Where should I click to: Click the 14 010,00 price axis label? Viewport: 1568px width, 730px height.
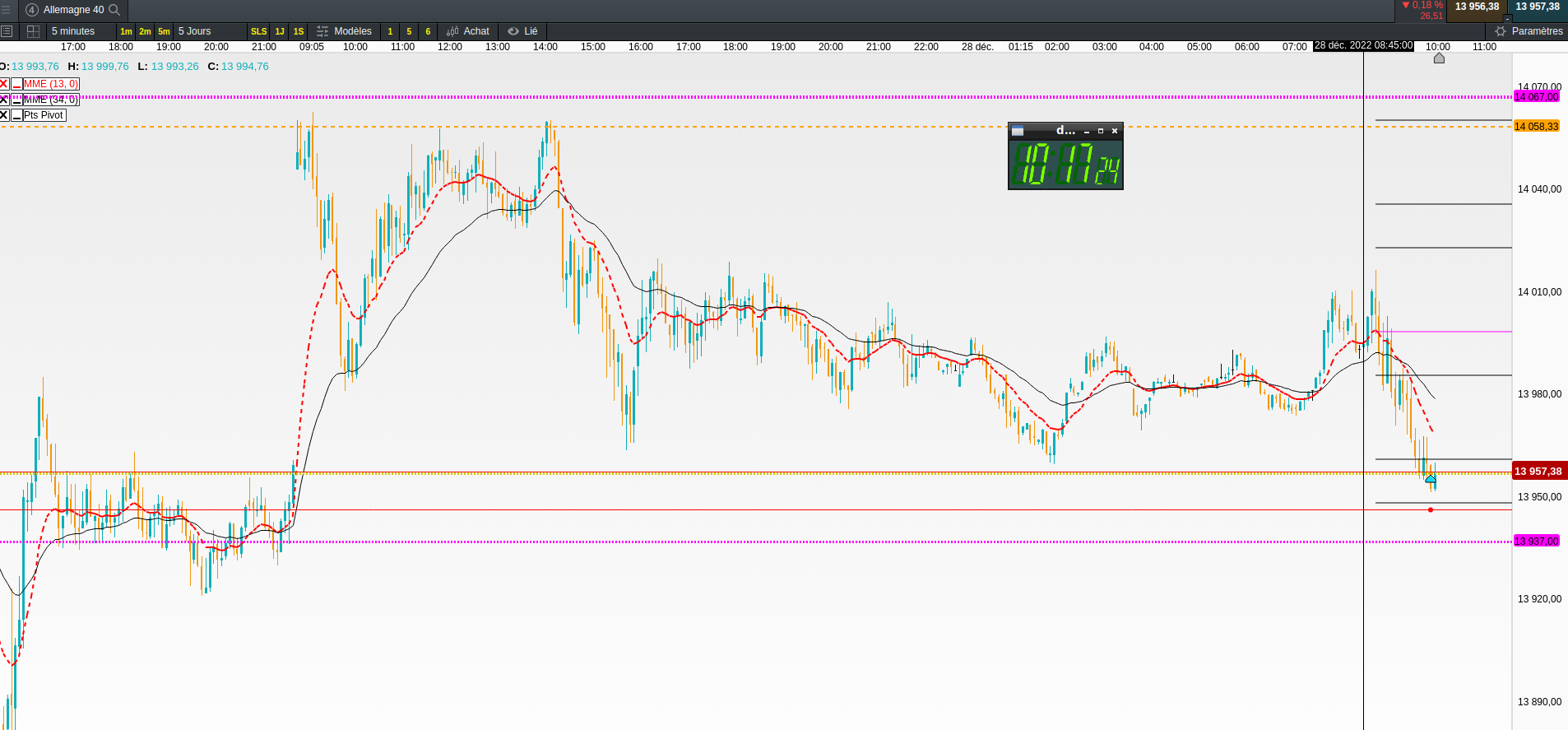[1539, 292]
